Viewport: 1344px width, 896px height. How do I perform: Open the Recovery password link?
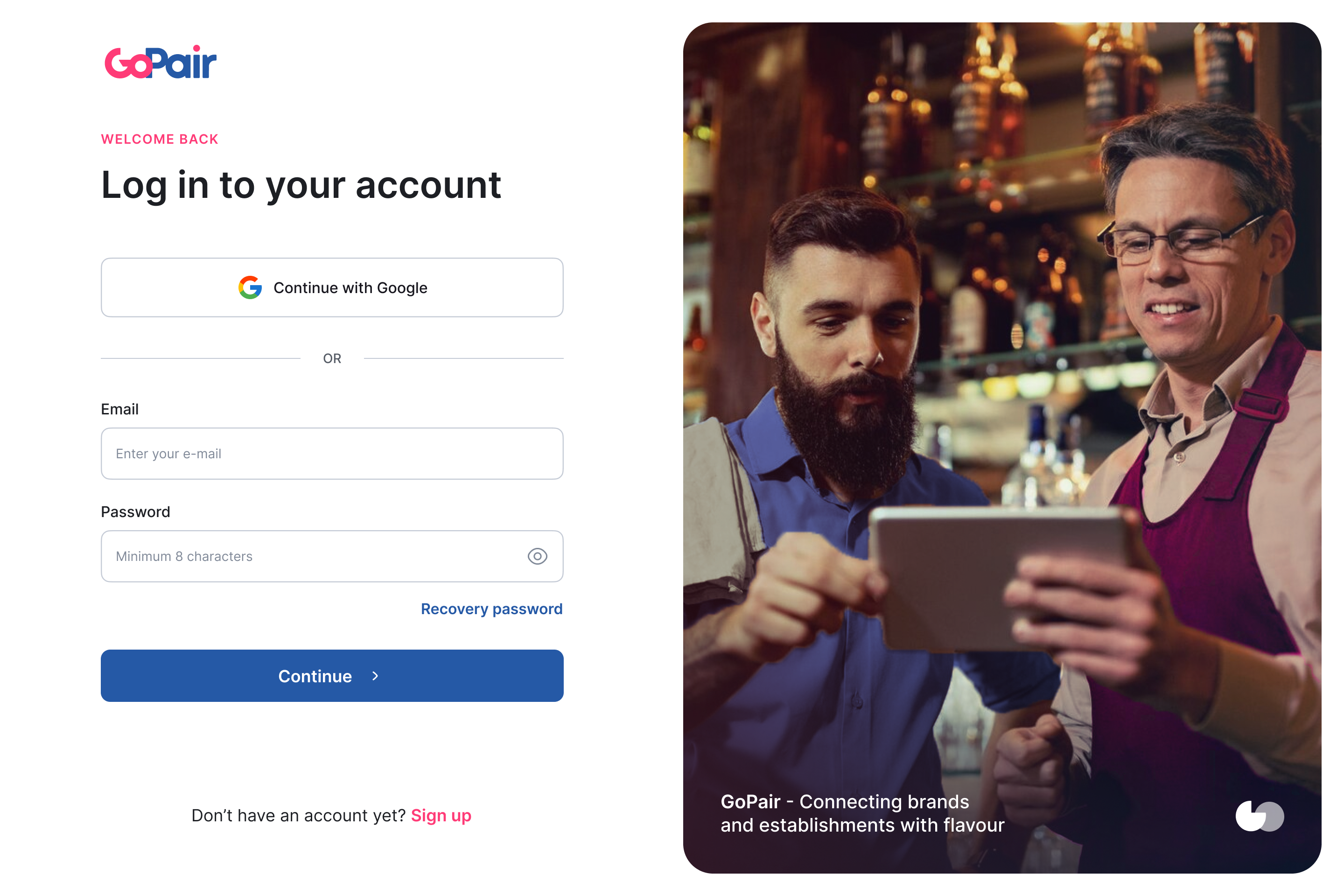tap(491, 609)
